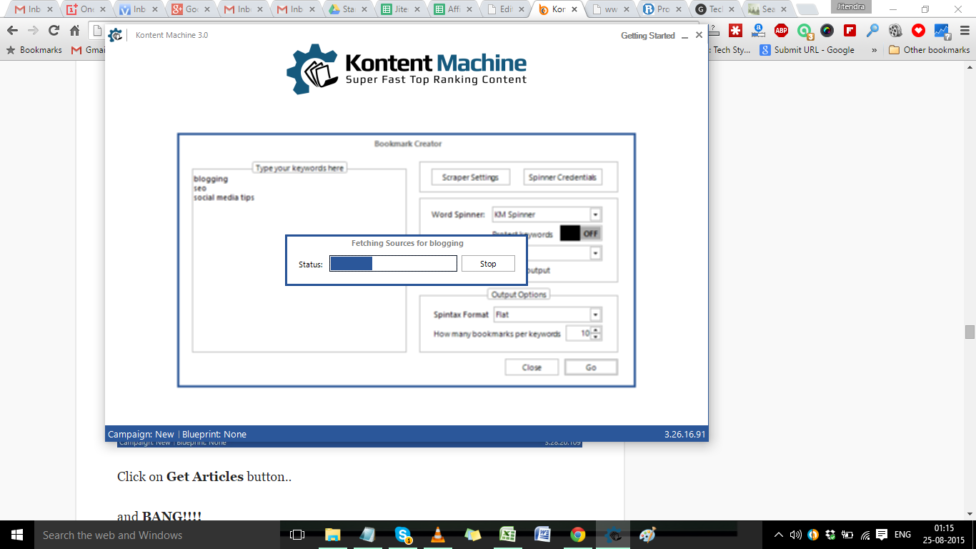The image size is (976, 549).
Task: Open Excel from the taskbar
Action: (x=508, y=535)
